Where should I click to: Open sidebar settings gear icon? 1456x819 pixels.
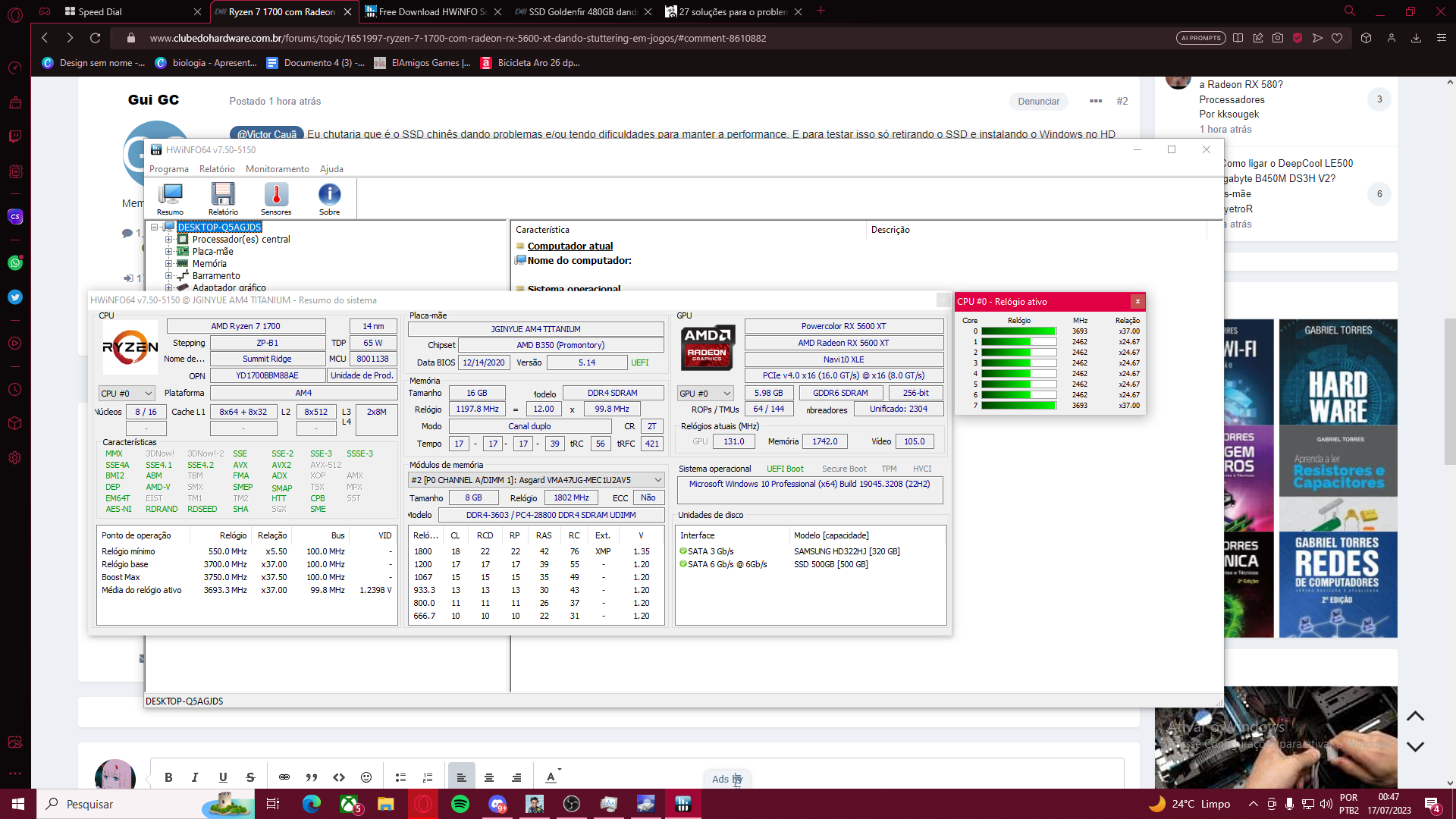(x=15, y=458)
